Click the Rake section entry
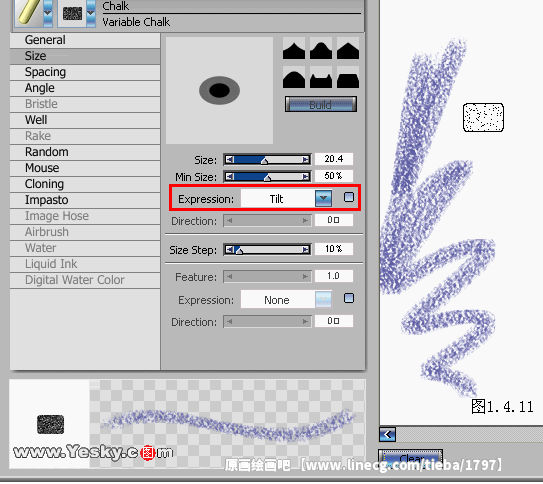This screenshot has width=543, height=484. click(85, 136)
